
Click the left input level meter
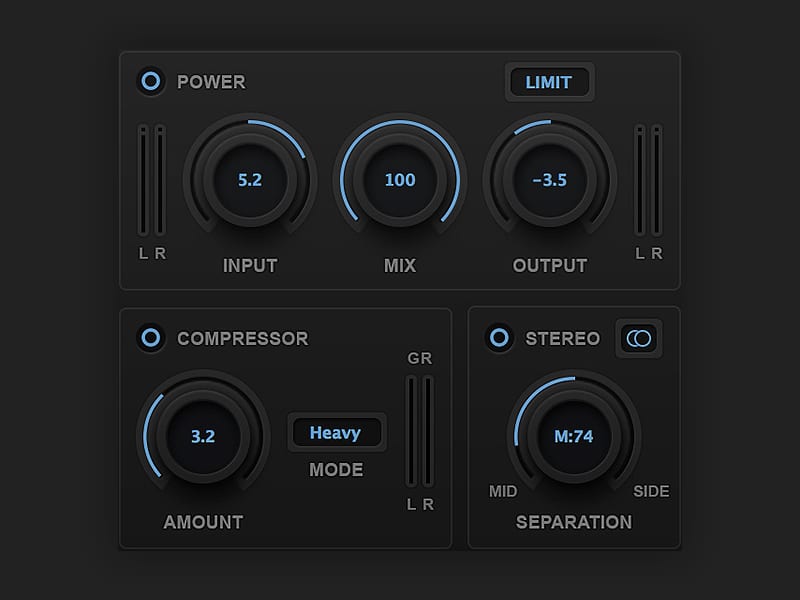[143, 181]
